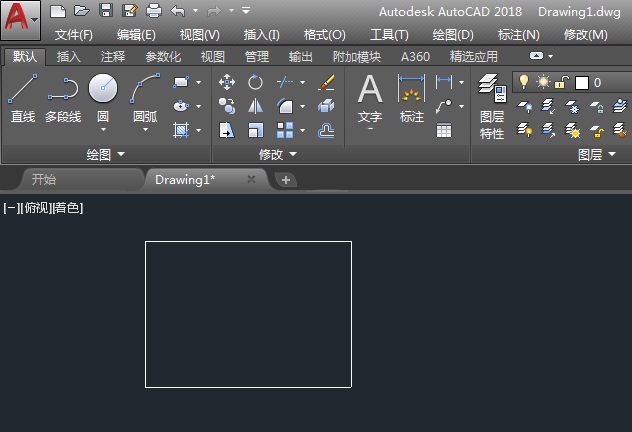Click the Explode tool icon
Screen dimensions: 632x432
tap(326, 106)
